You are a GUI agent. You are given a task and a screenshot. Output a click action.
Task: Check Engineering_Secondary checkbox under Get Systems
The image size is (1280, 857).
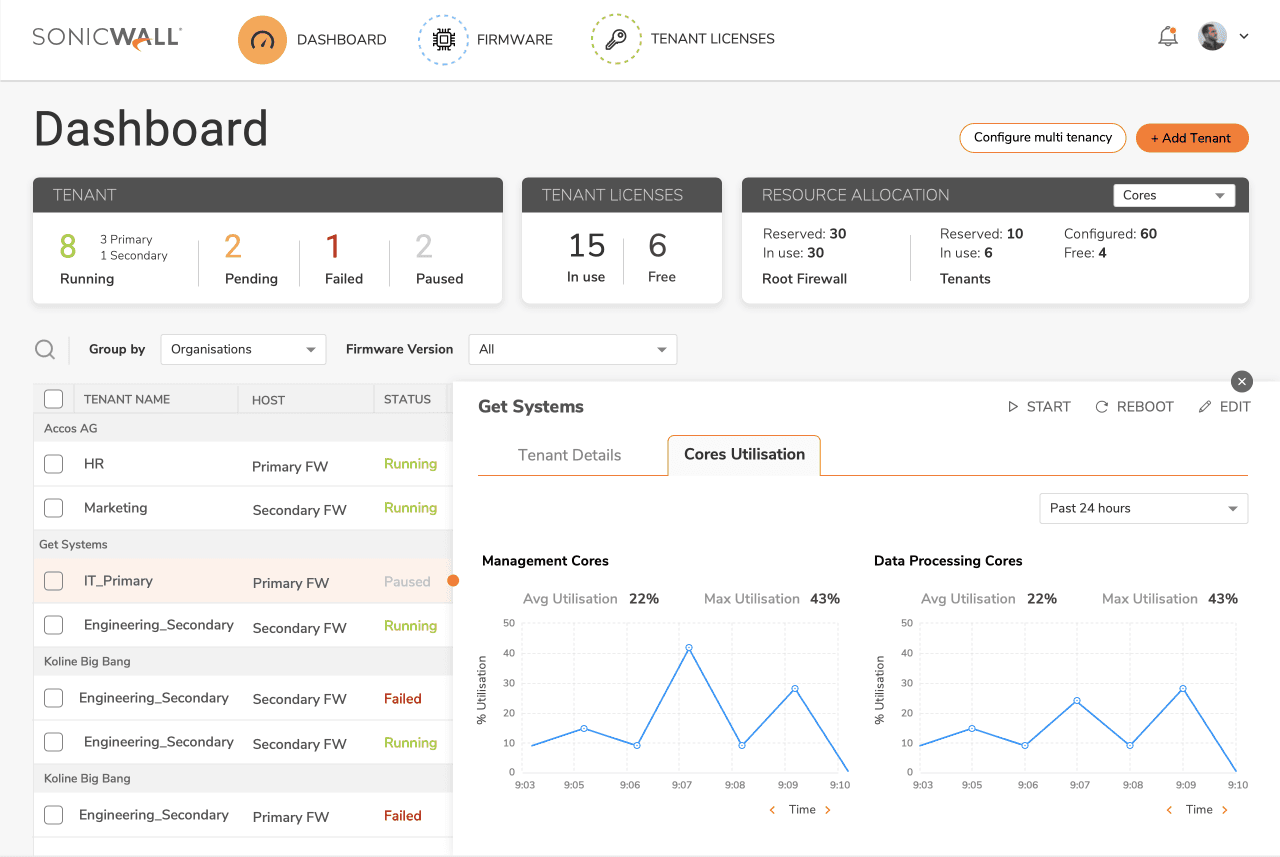(x=54, y=625)
